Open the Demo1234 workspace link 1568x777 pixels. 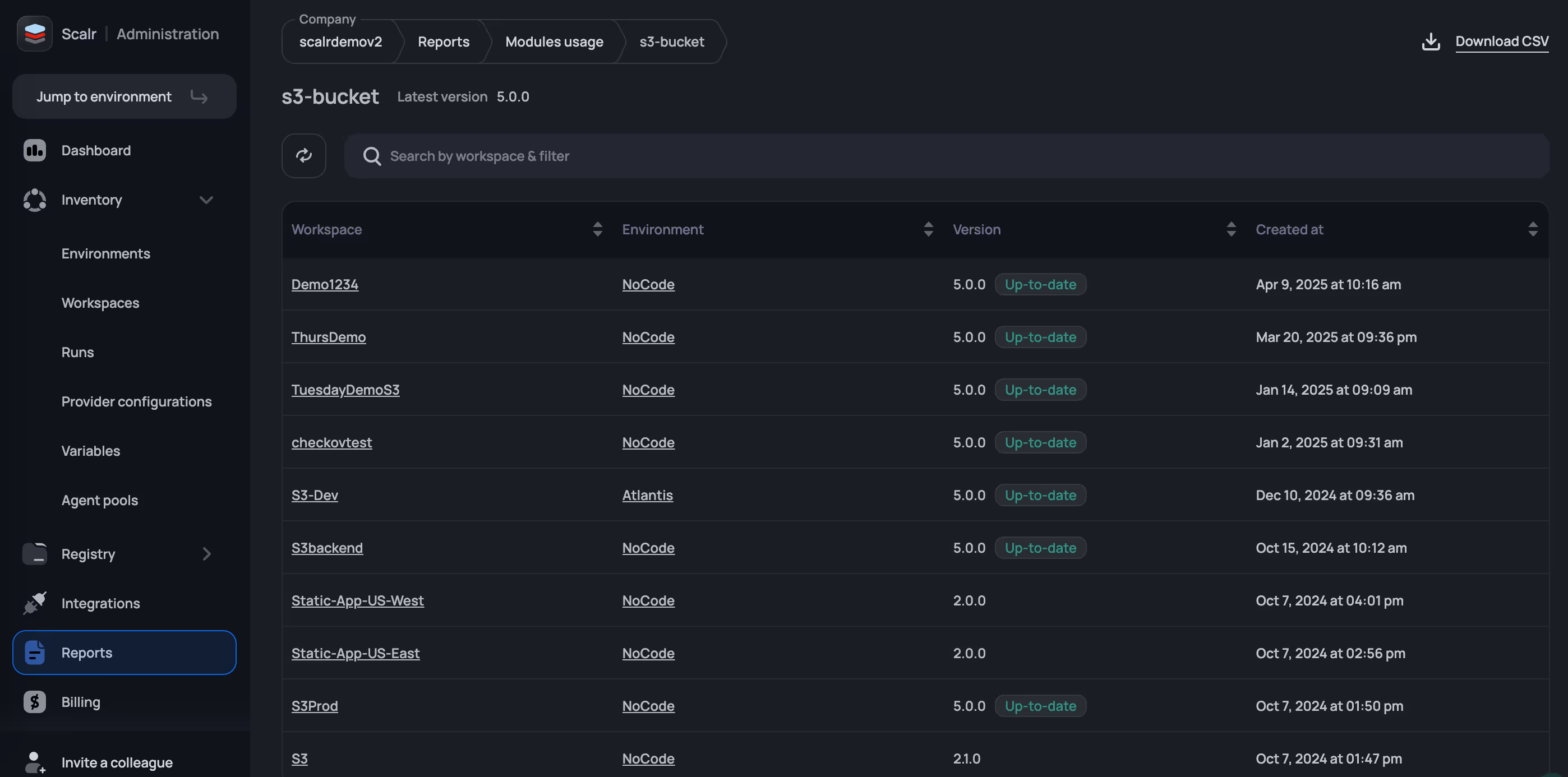pos(325,284)
